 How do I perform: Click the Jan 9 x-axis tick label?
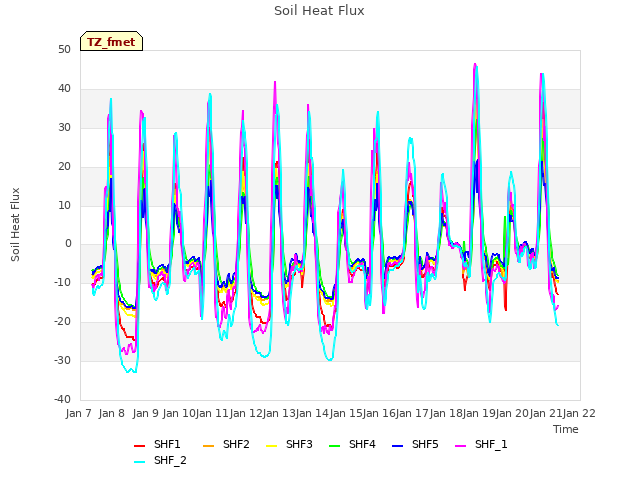point(145,413)
